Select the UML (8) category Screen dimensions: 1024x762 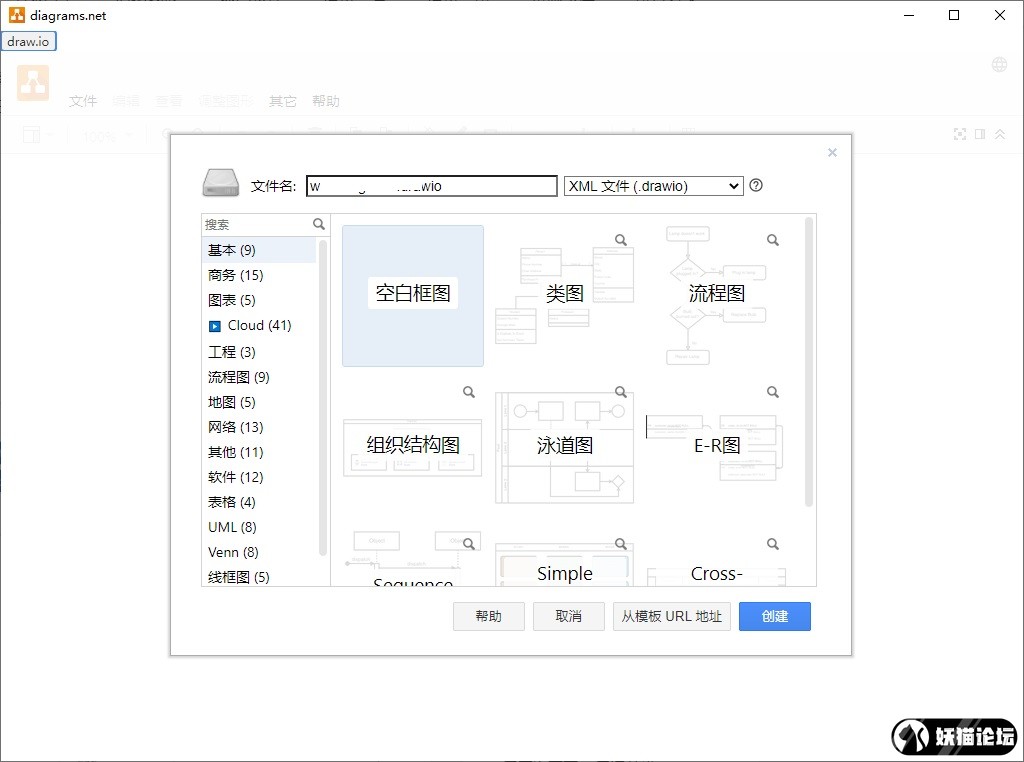click(259, 527)
